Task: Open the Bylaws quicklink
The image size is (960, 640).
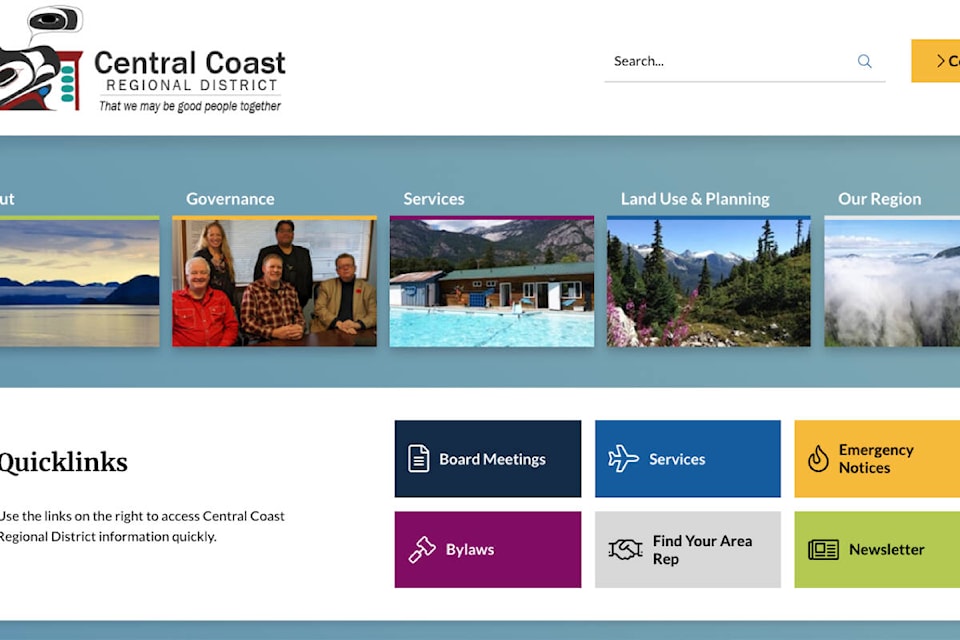Action: pos(487,549)
